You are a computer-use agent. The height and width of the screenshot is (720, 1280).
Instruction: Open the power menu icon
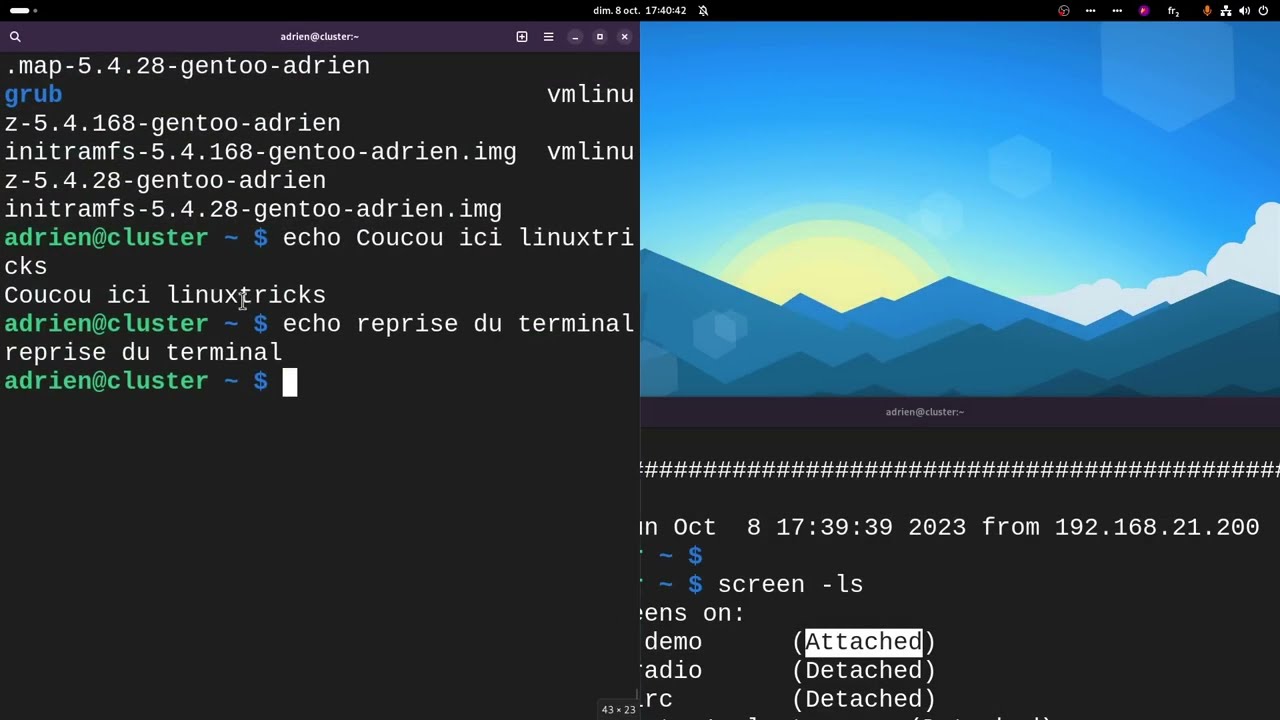pos(1263,10)
